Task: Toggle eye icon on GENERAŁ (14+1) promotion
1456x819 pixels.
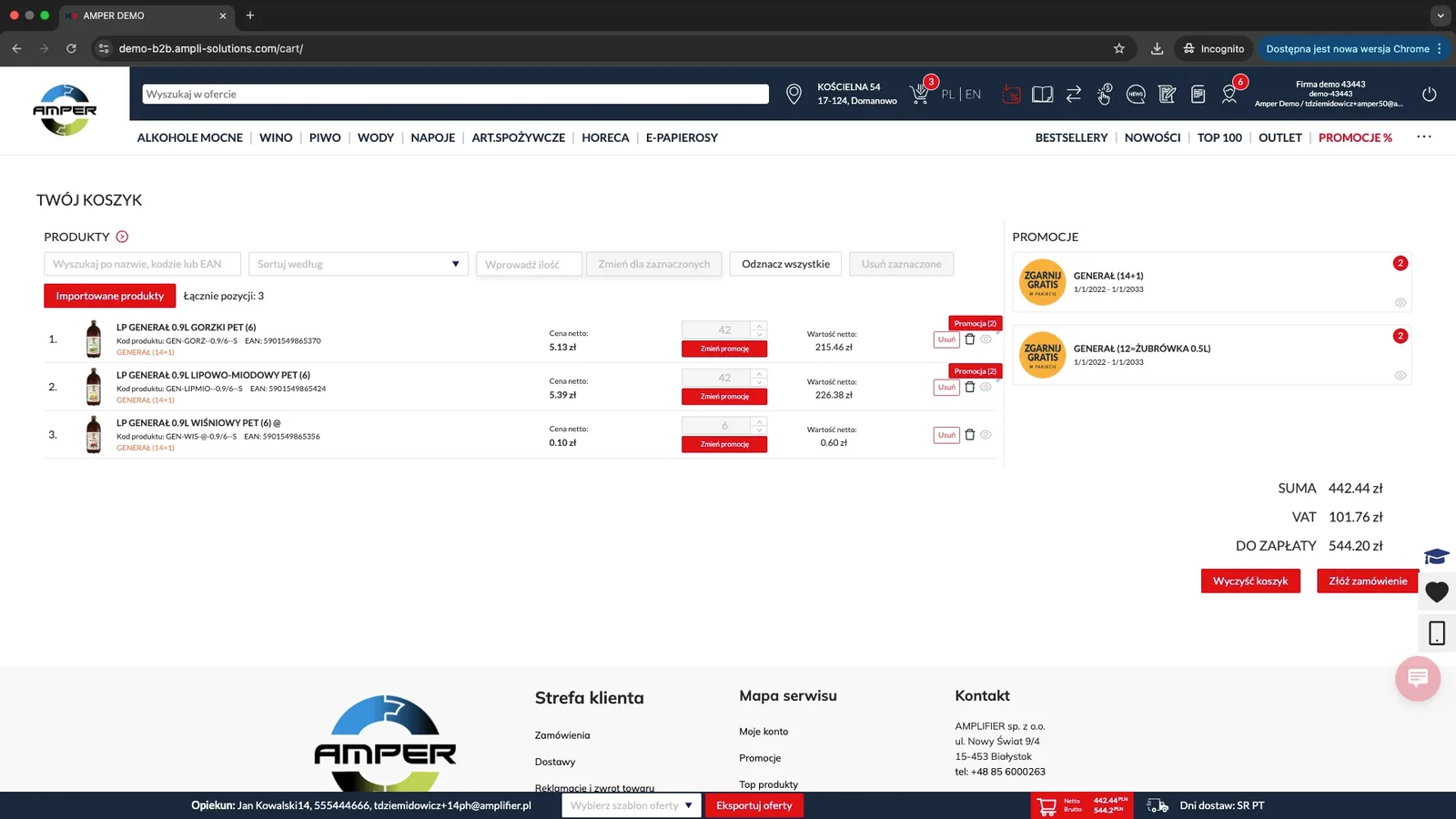Action: point(1400,303)
